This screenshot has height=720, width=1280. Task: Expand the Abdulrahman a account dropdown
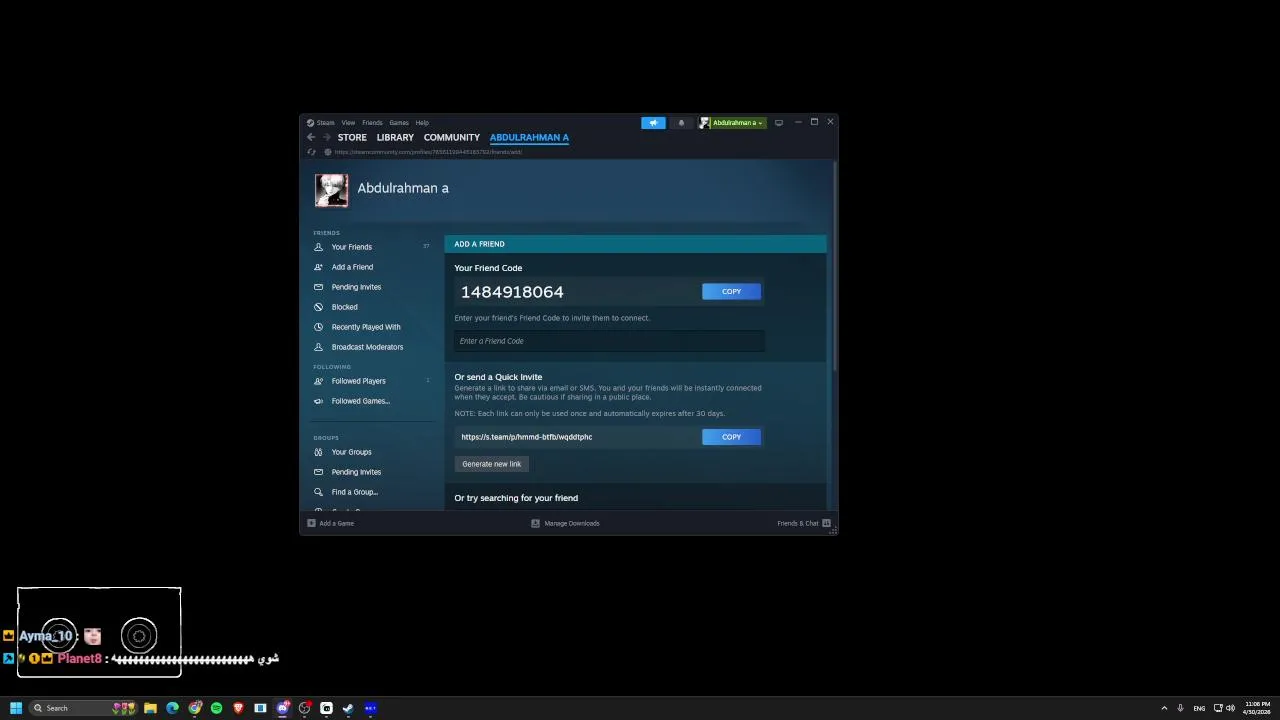pyautogui.click(x=732, y=123)
